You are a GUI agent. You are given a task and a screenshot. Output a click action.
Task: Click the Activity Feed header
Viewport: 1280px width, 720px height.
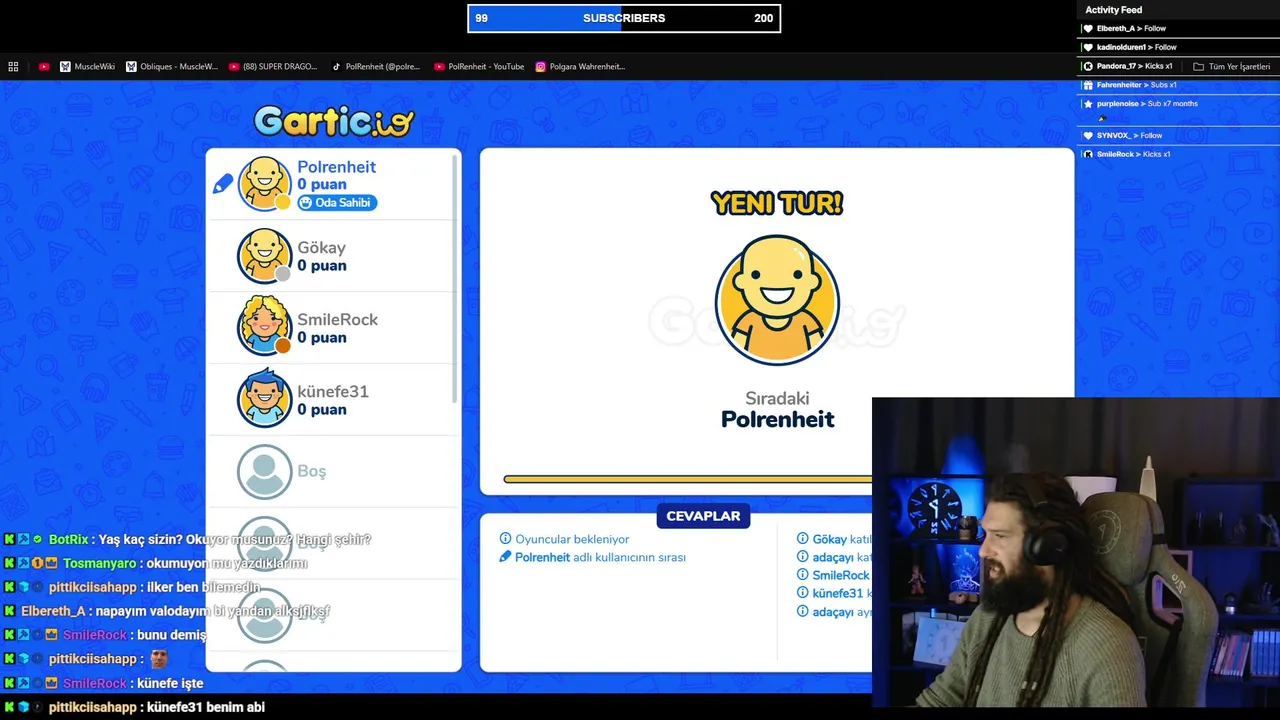click(1113, 10)
